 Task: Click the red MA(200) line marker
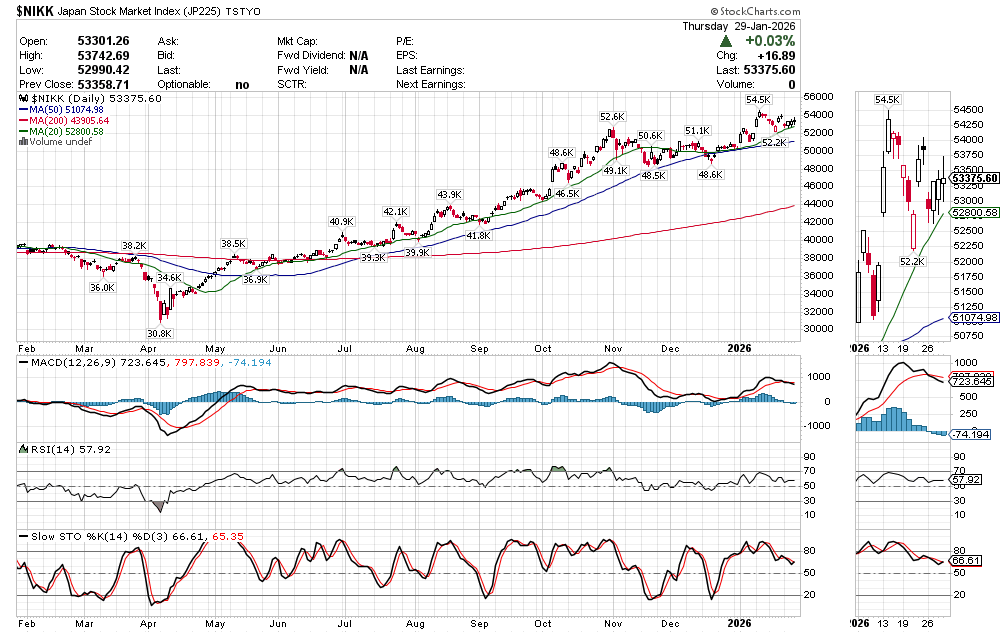point(23,121)
